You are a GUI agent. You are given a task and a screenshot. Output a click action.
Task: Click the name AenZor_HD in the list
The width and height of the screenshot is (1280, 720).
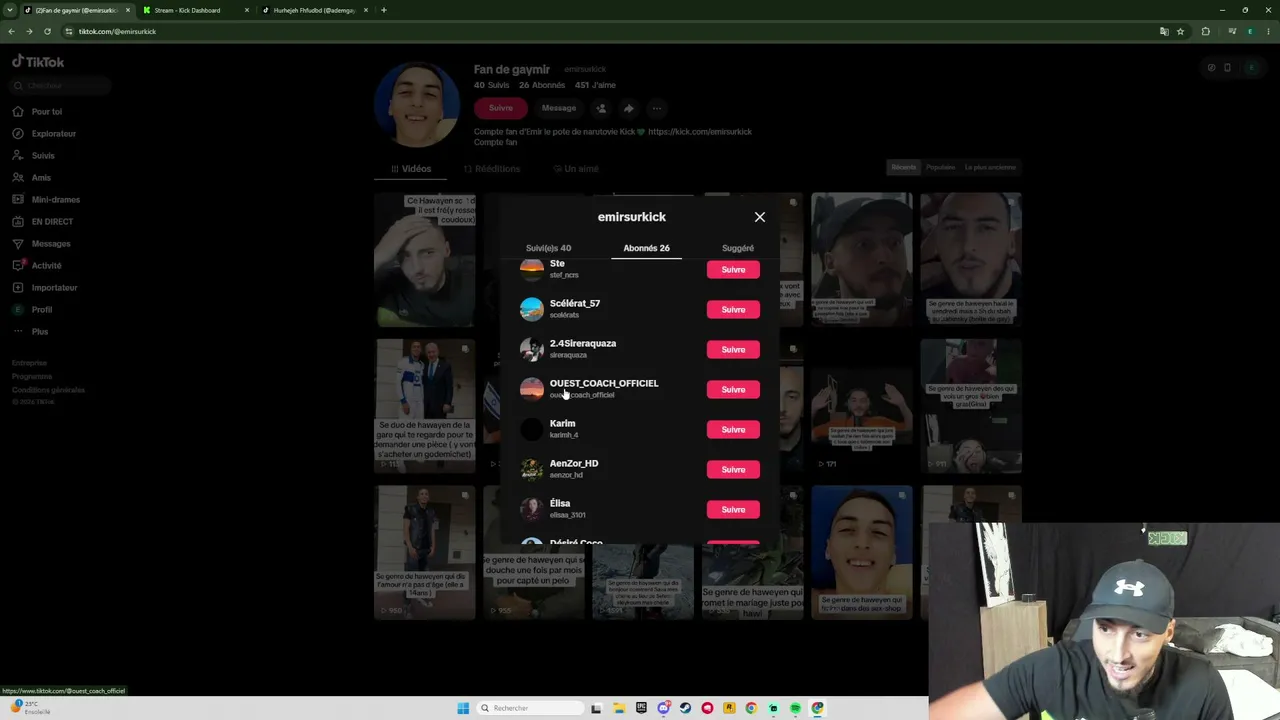point(574,463)
